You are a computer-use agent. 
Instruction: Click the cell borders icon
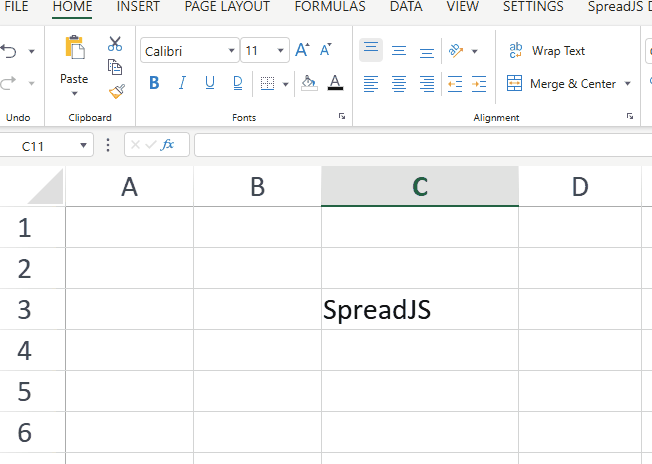267,83
